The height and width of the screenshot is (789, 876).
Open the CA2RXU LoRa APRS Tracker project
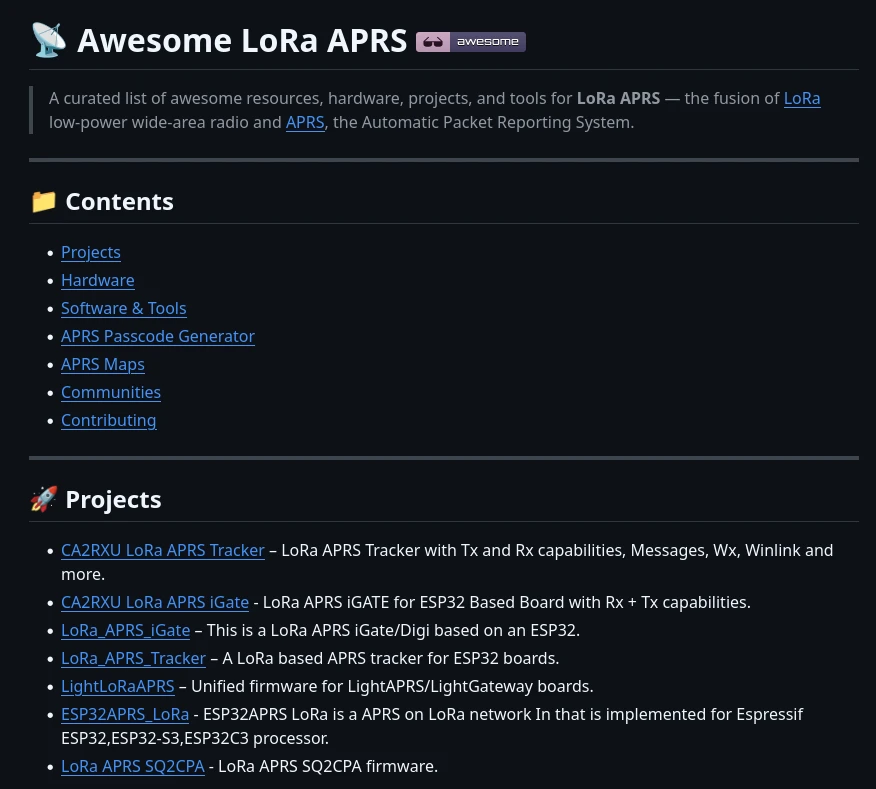tap(163, 550)
